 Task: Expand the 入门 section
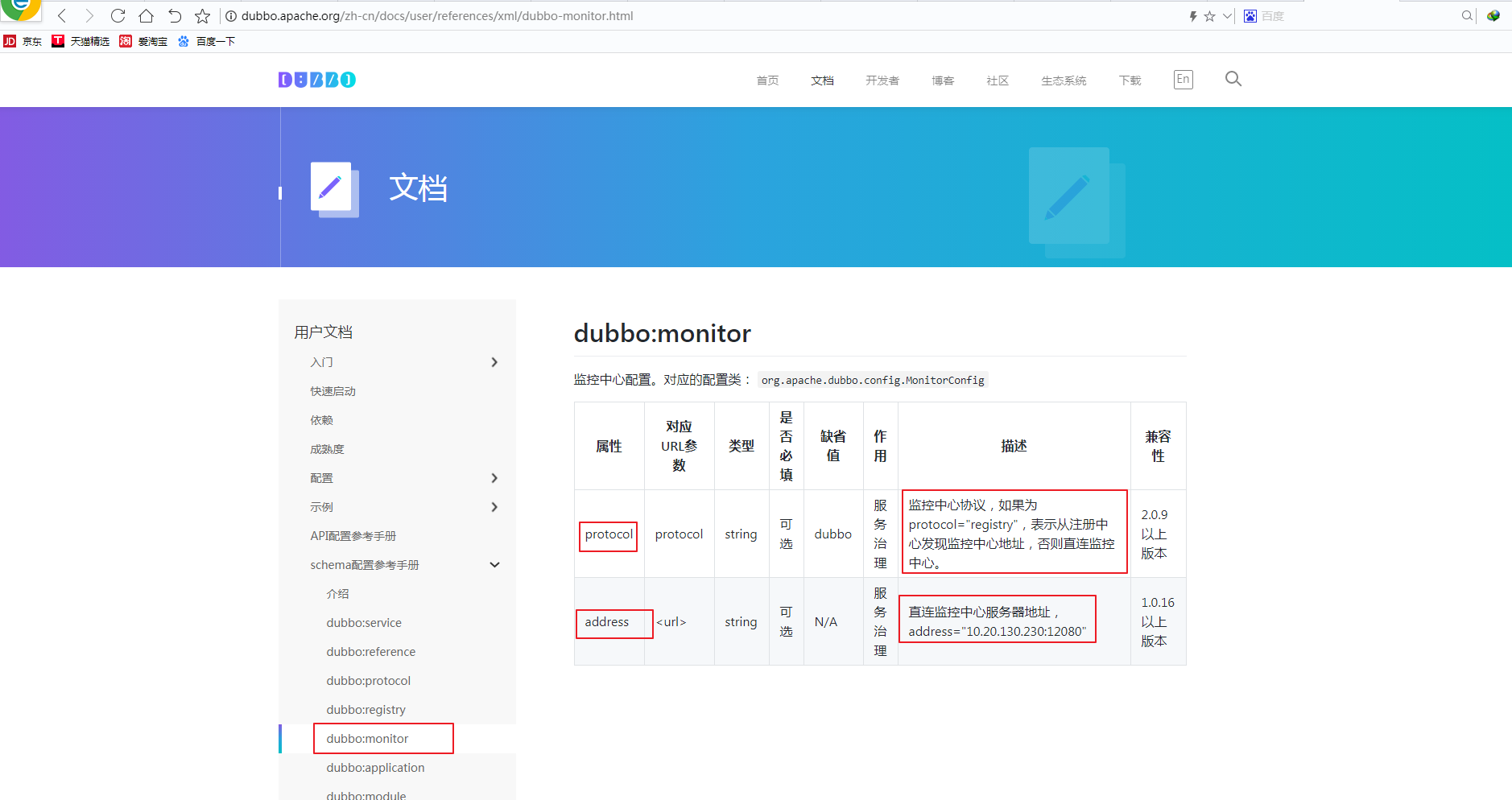(x=494, y=361)
